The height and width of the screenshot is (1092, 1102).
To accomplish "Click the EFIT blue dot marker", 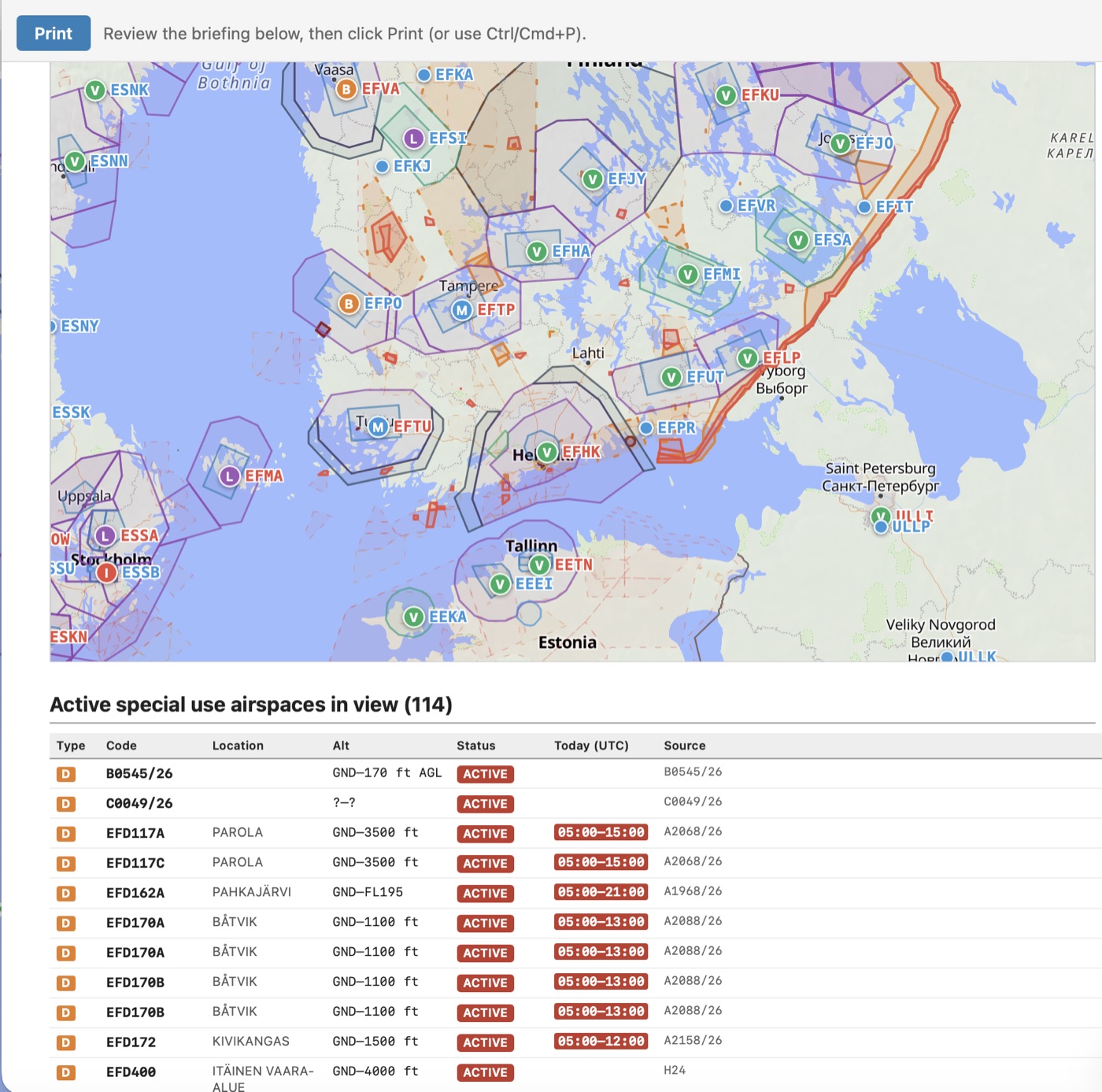I will [864, 207].
